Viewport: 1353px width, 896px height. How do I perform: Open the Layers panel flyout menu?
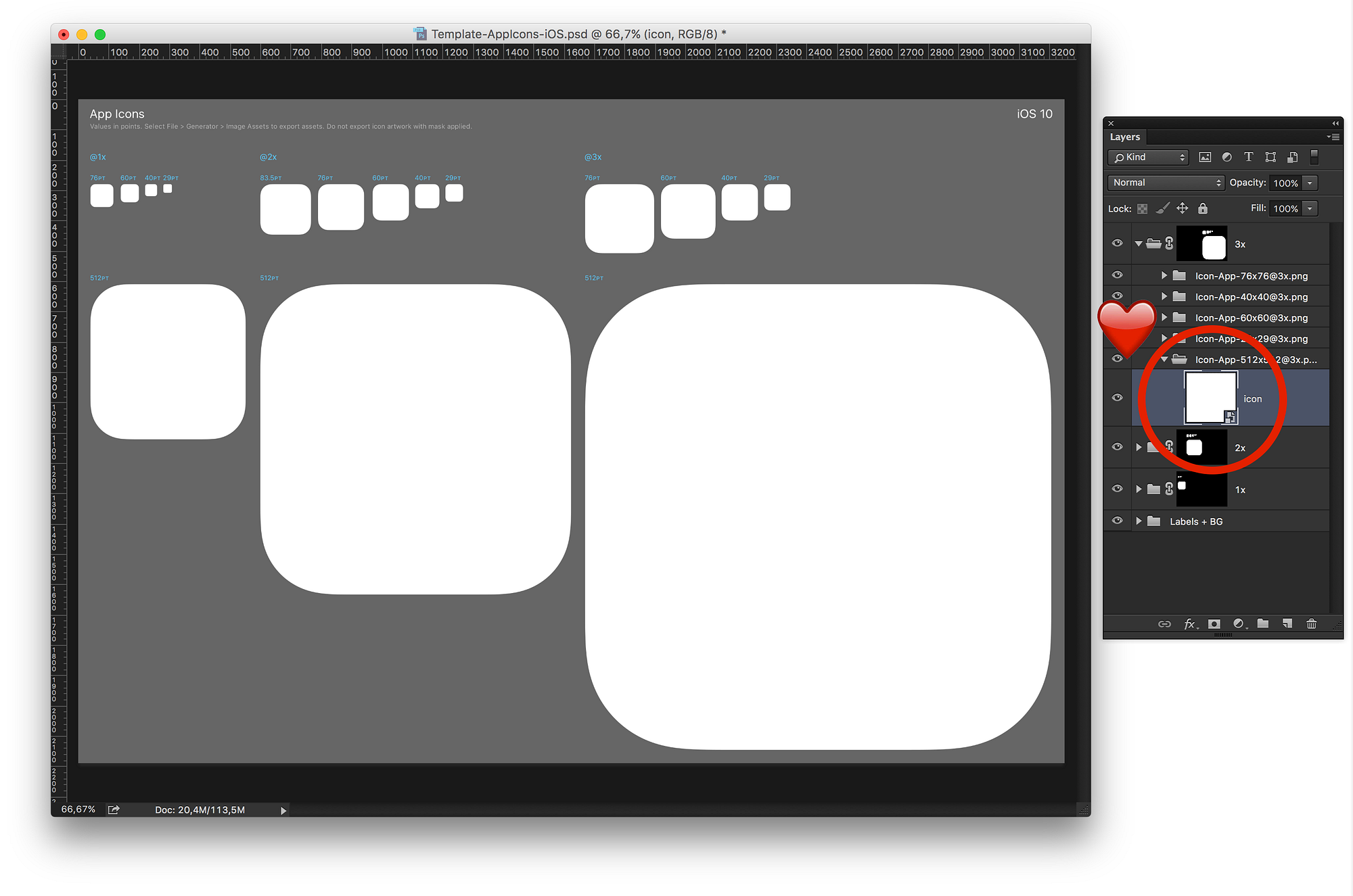tap(1333, 137)
